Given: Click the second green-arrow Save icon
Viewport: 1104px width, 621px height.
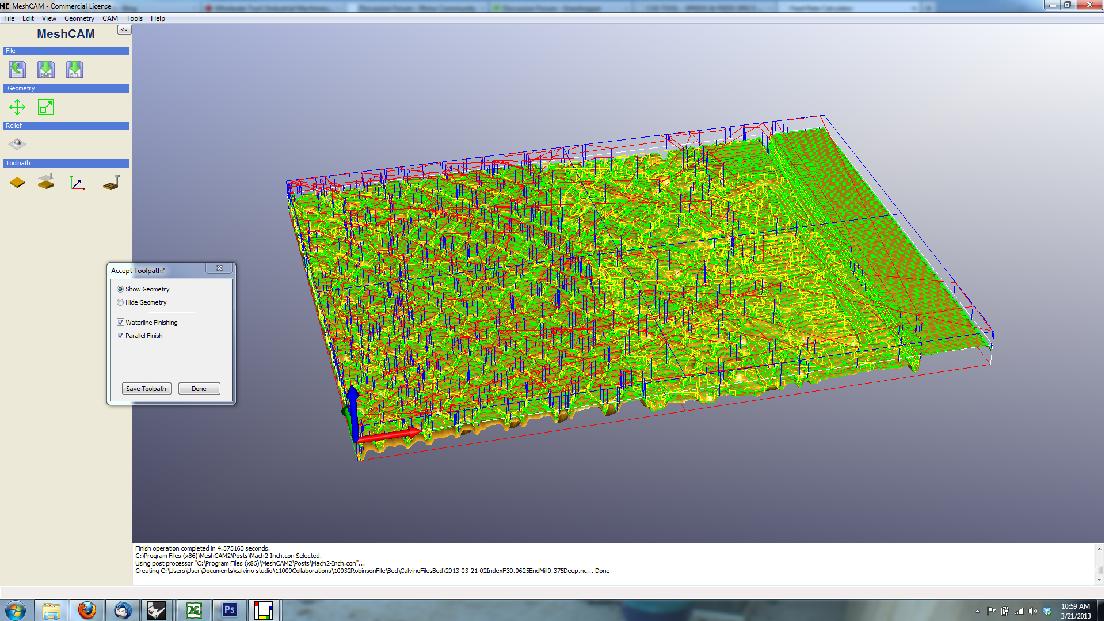Looking at the screenshot, I should tap(74, 69).
